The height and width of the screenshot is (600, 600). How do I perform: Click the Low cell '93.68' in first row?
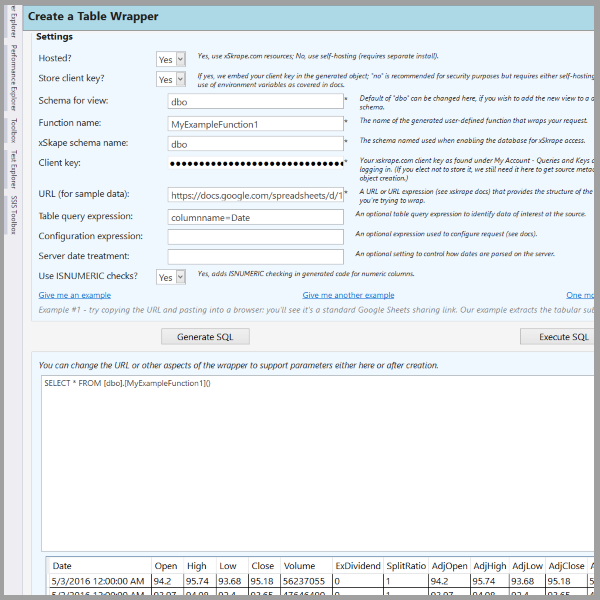click(230, 581)
